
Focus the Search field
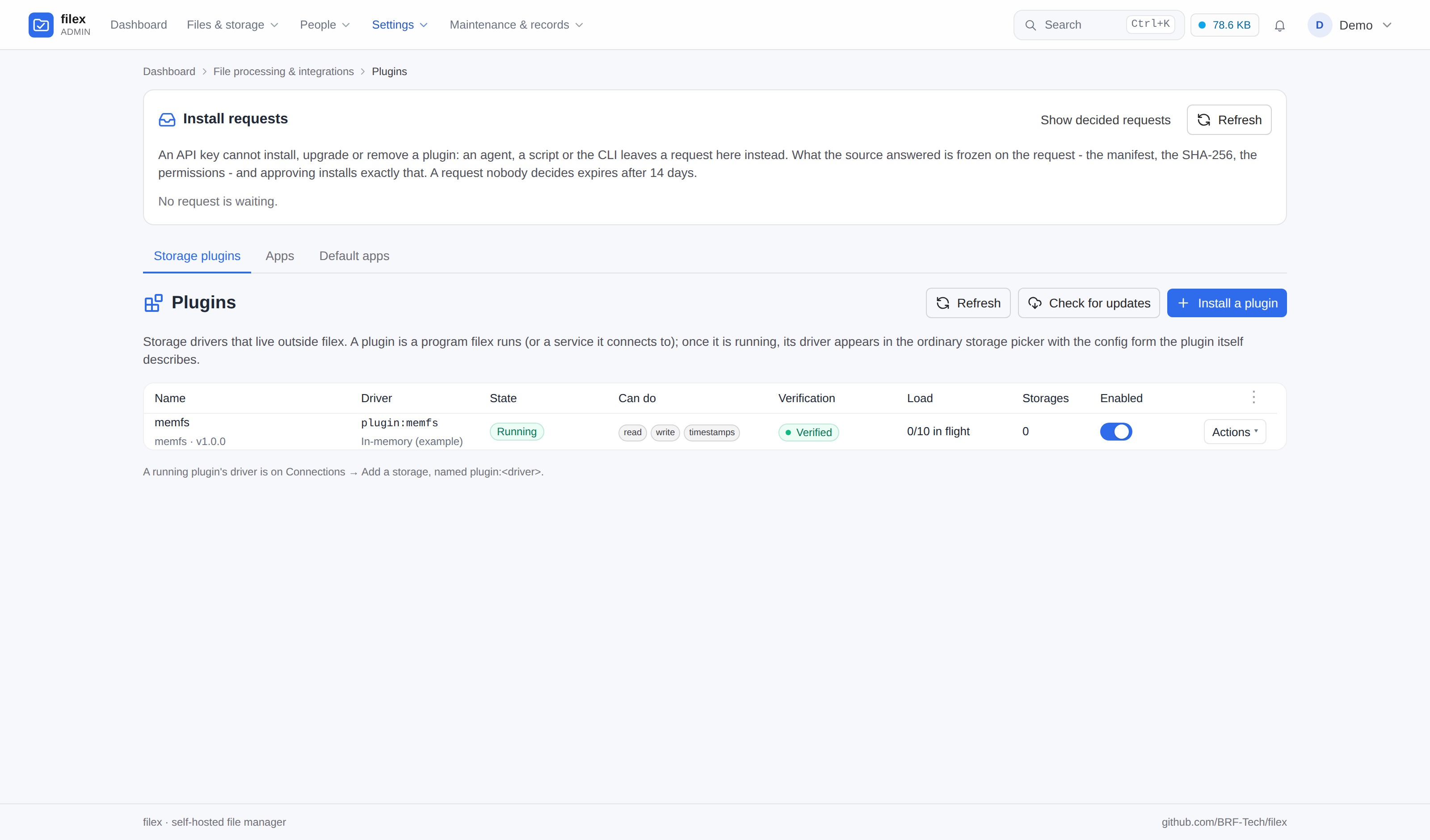tap(1098, 25)
